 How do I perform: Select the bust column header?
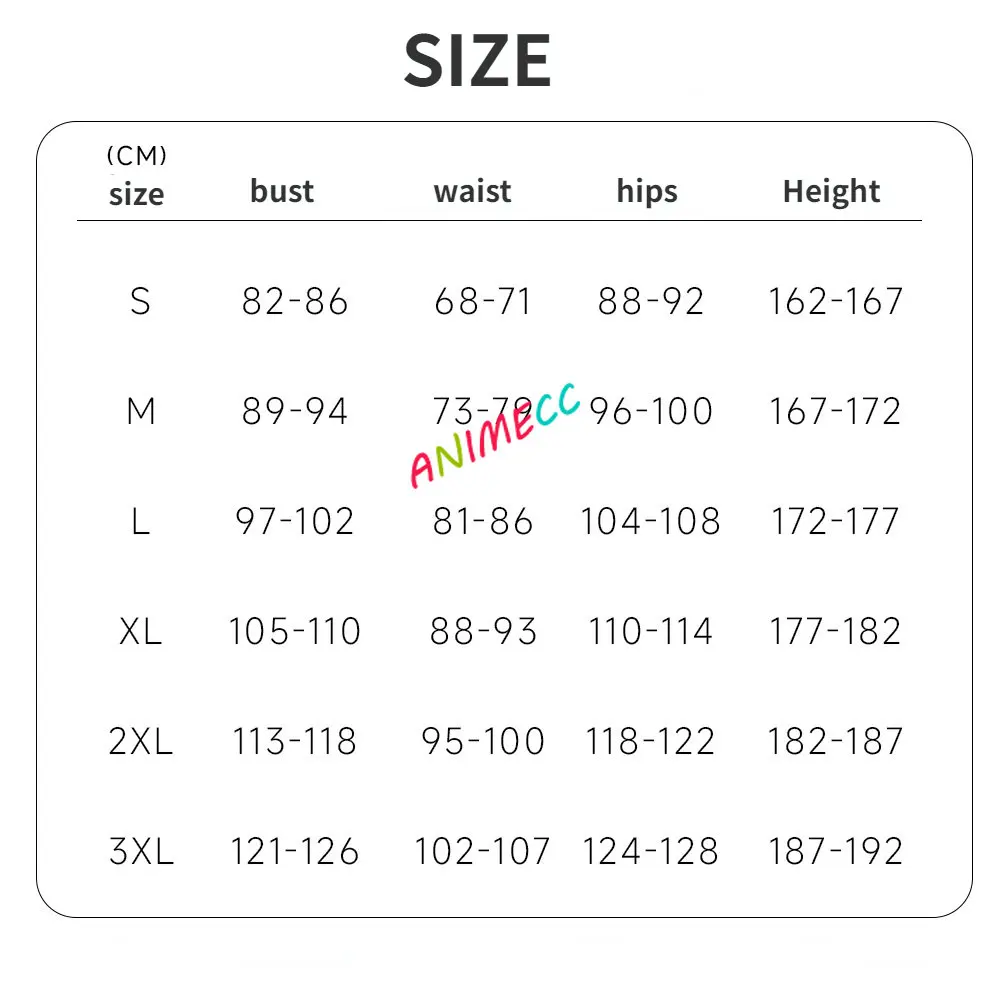[282, 191]
